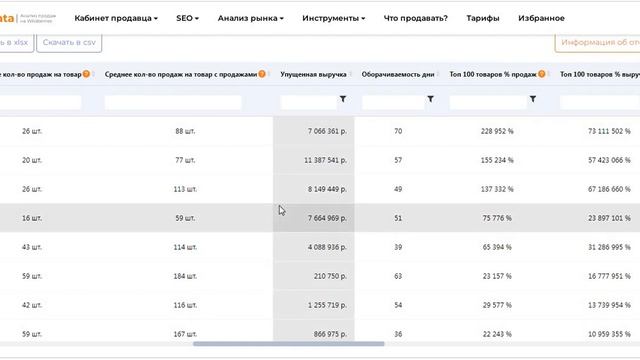Focus the Топ 100 товаров % продаж filter input
The width and height of the screenshot is (640, 360).
pos(488,102)
